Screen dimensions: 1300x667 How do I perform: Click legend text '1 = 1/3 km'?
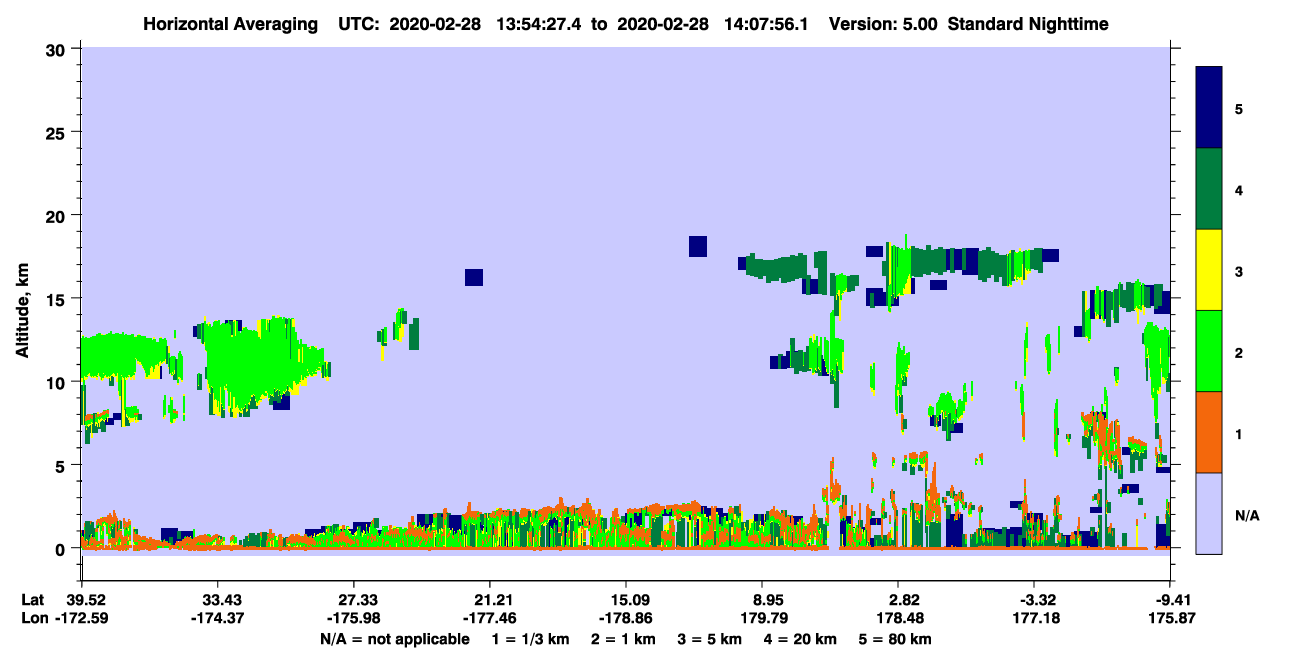pos(531,639)
